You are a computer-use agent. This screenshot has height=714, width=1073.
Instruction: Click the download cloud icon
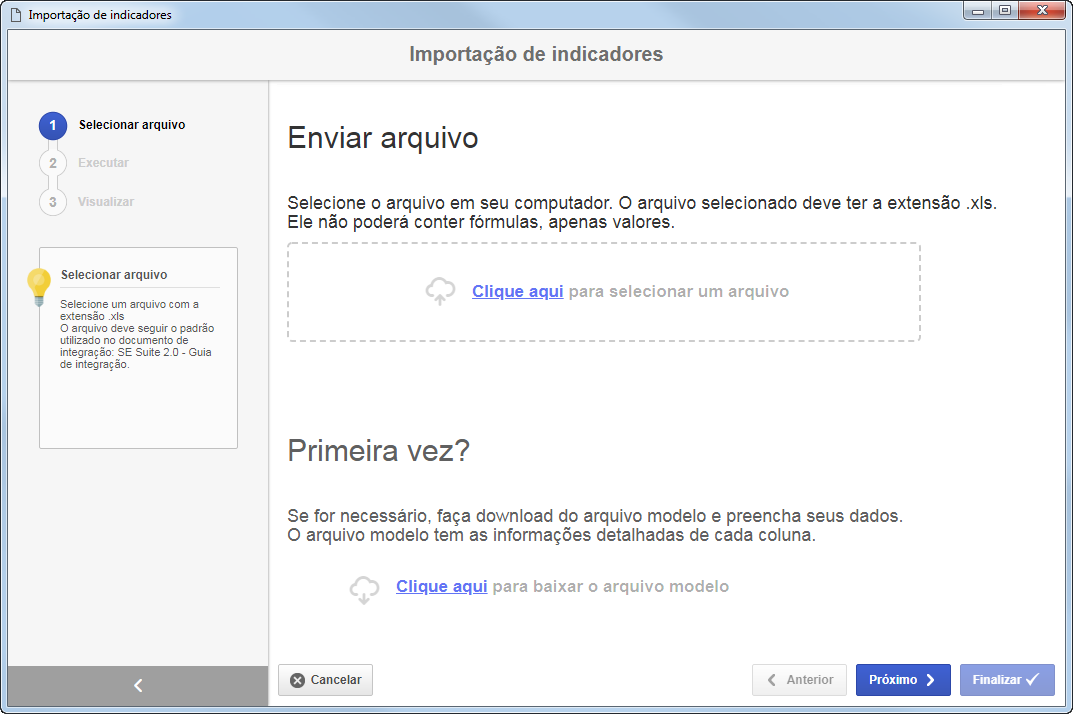tap(364, 589)
